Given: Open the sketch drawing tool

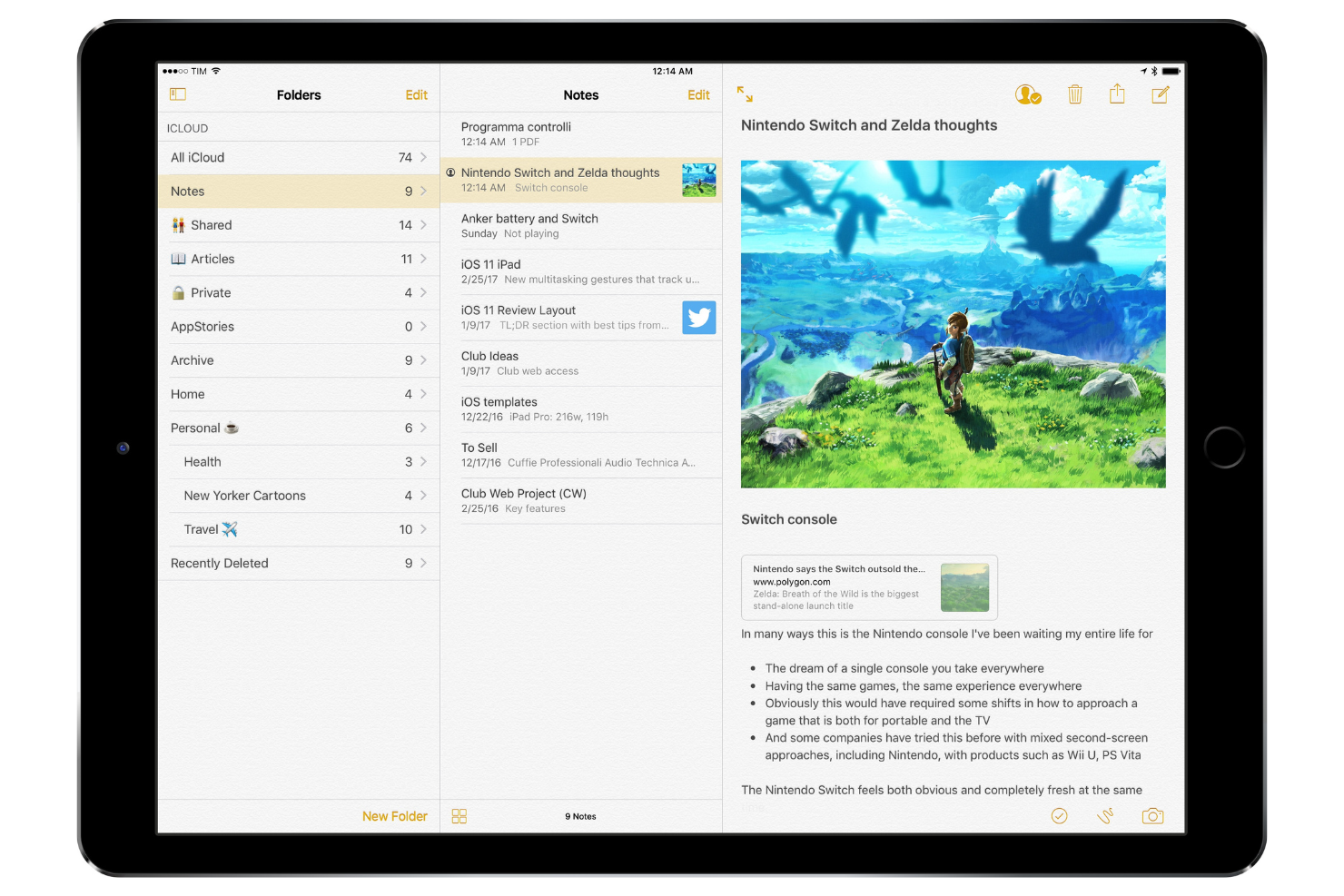Looking at the screenshot, I should pos(1106,816).
